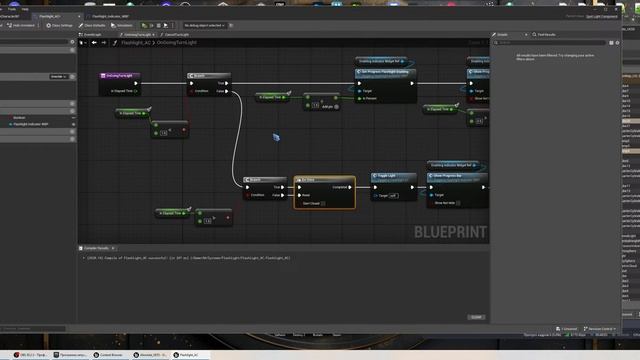Open the play options three-dot menu
640x360 pixels.
172,25
